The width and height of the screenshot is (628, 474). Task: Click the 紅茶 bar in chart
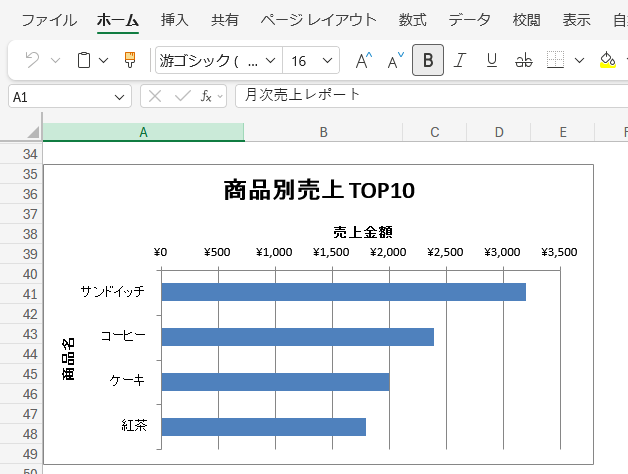click(264, 426)
